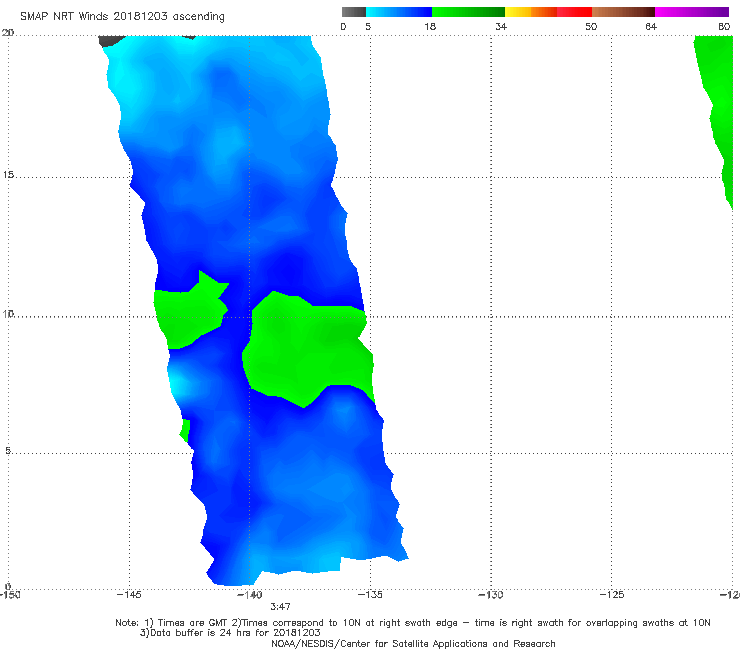This screenshot has width=740, height=650.
Task: Click the longitude label '-140'
Action: (x=249, y=595)
